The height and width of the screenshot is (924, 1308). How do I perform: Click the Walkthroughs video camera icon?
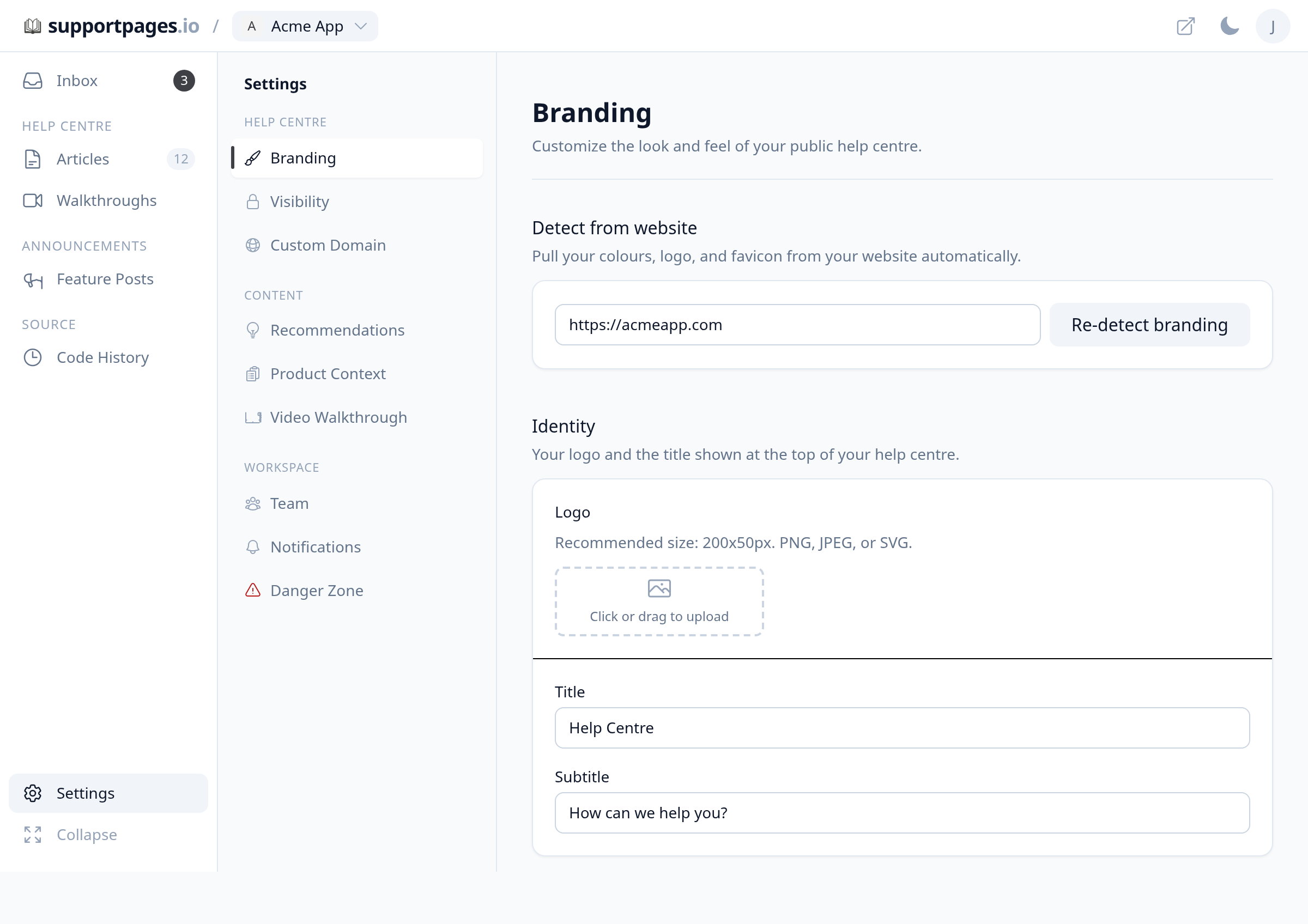point(33,200)
